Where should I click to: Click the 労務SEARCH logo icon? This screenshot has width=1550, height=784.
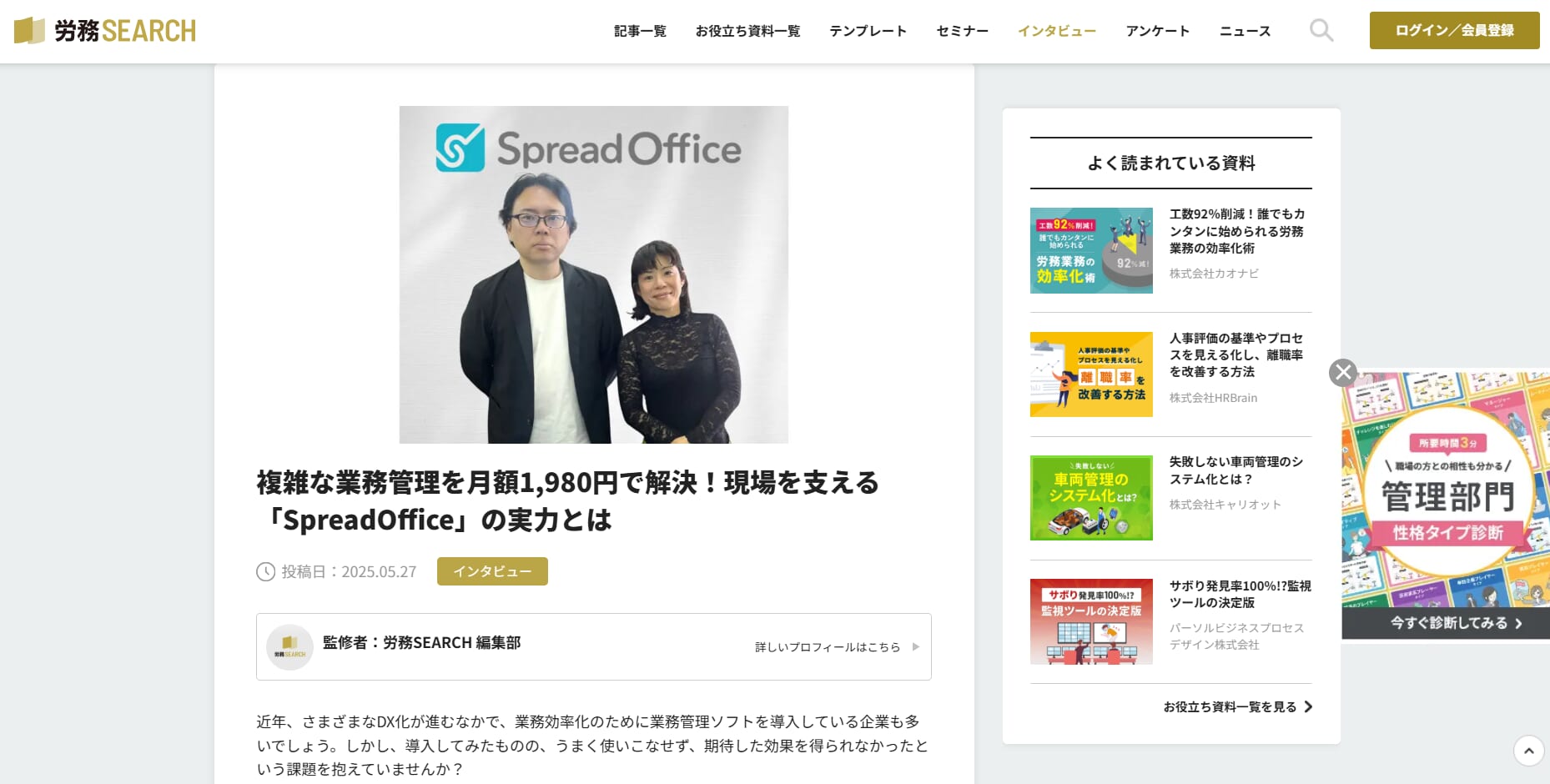(x=29, y=31)
